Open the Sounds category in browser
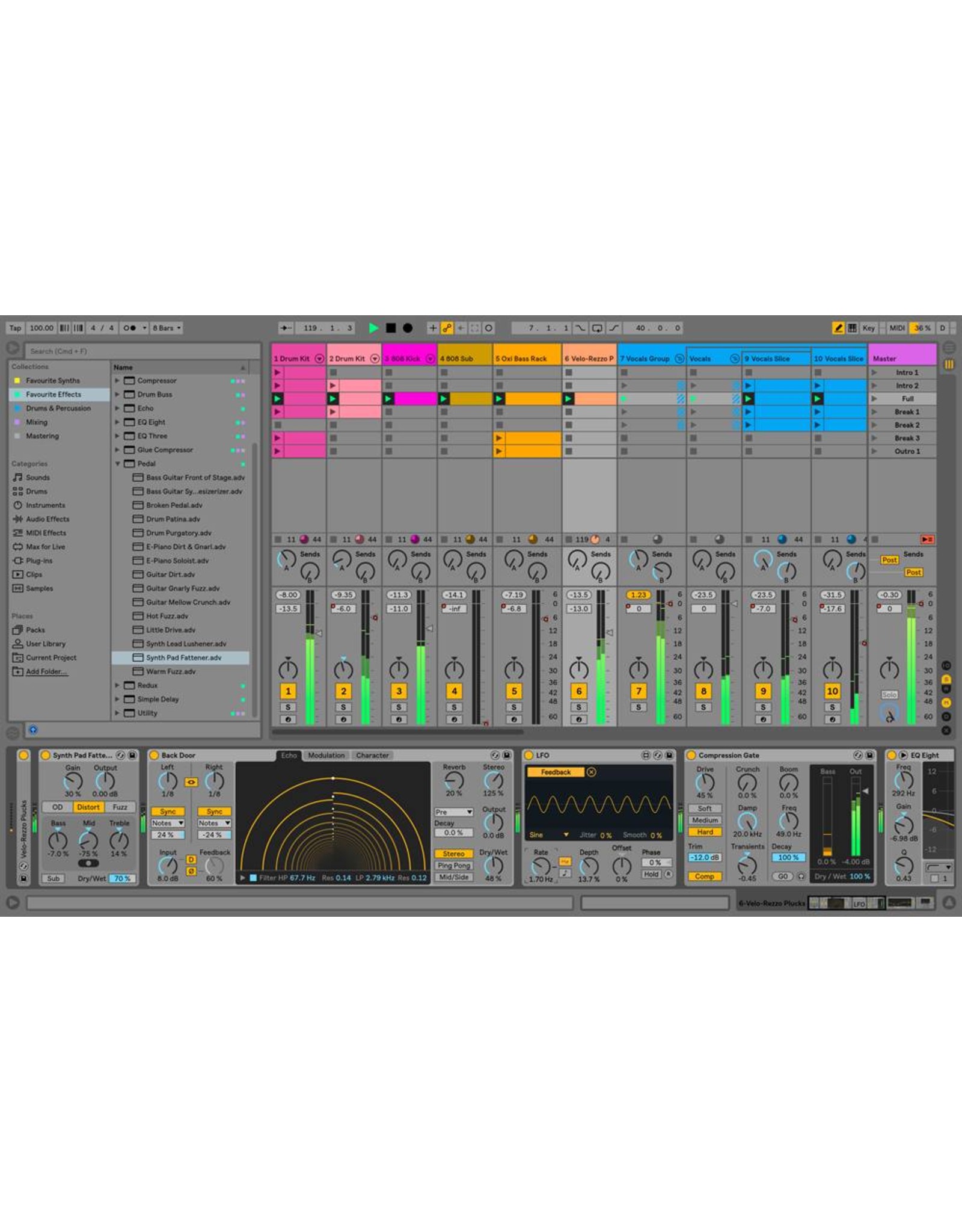Image resolution: width=962 pixels, height=1232 pixels. [37, 477]
